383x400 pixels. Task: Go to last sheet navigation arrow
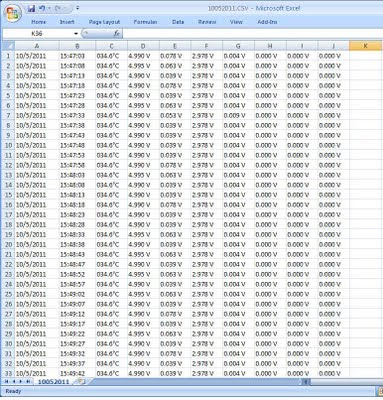[x=28, y=381]
